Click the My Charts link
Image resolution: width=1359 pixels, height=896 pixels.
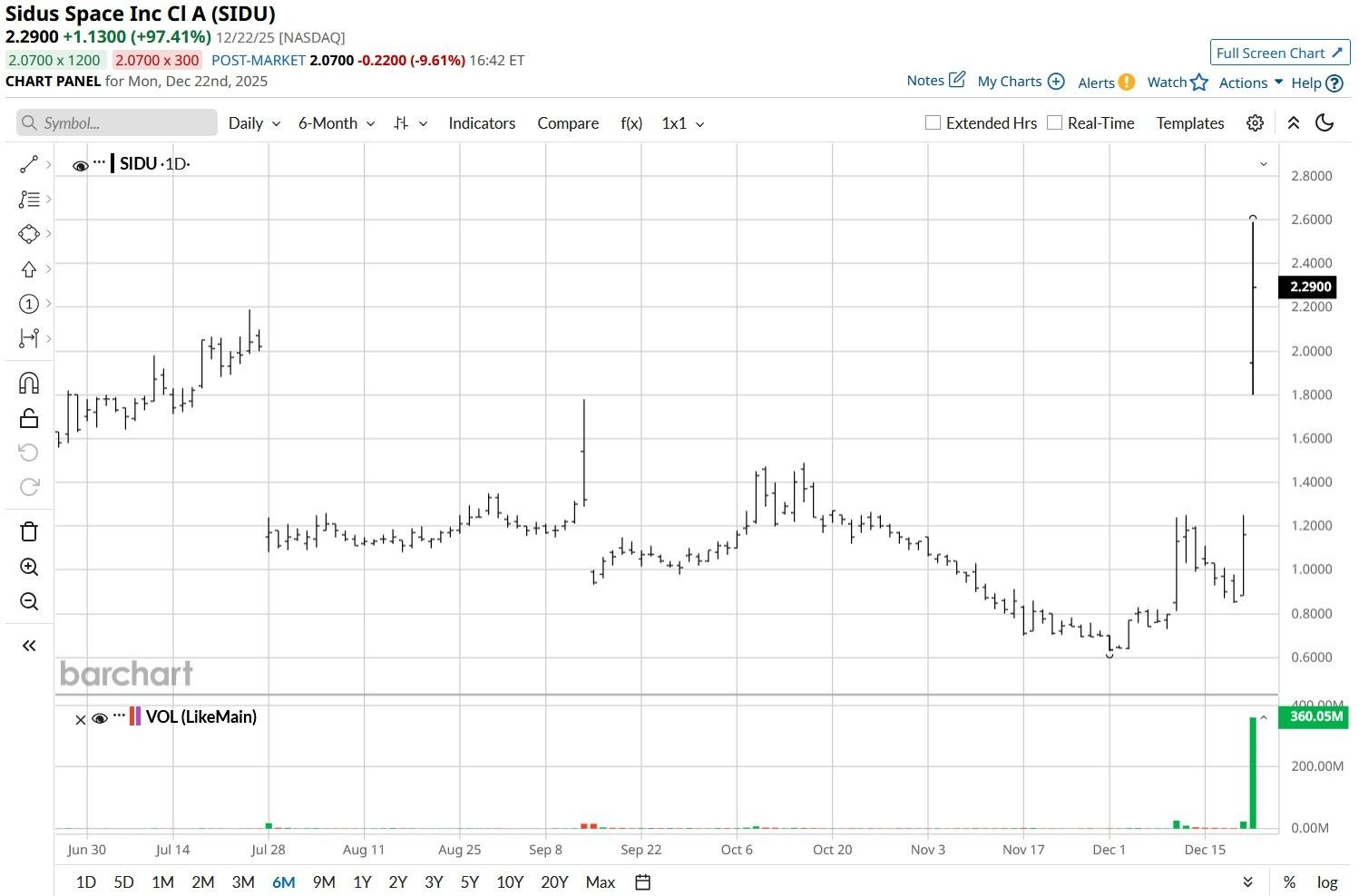pyautogui.click(x=1010, y=82)
